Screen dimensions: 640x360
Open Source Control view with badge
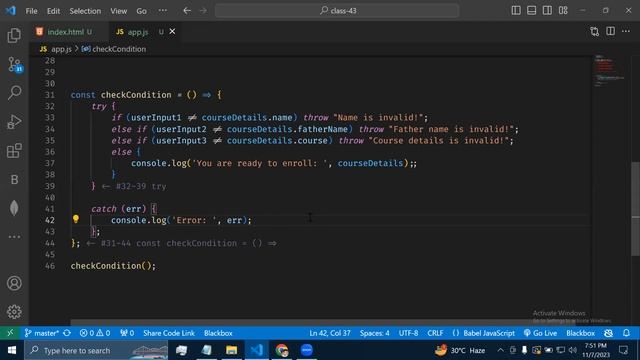tap(15, 64)
